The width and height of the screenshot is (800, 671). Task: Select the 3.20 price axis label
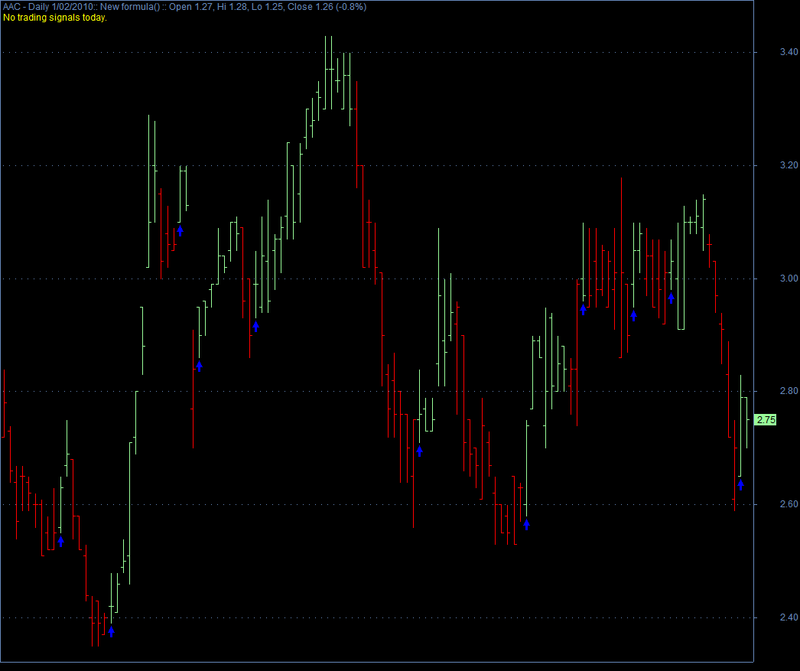[x=789, y=165]
